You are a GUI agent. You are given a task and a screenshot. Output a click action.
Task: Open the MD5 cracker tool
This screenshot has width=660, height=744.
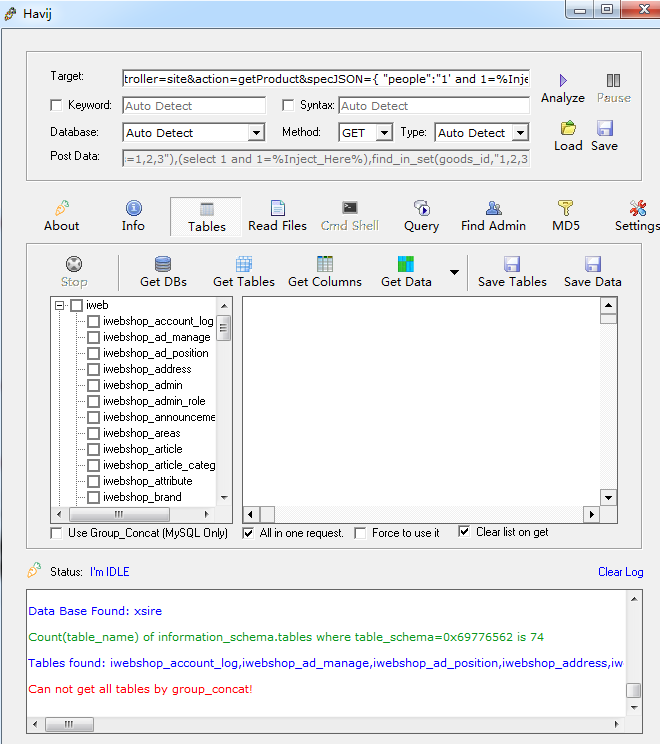coord(566,216)
